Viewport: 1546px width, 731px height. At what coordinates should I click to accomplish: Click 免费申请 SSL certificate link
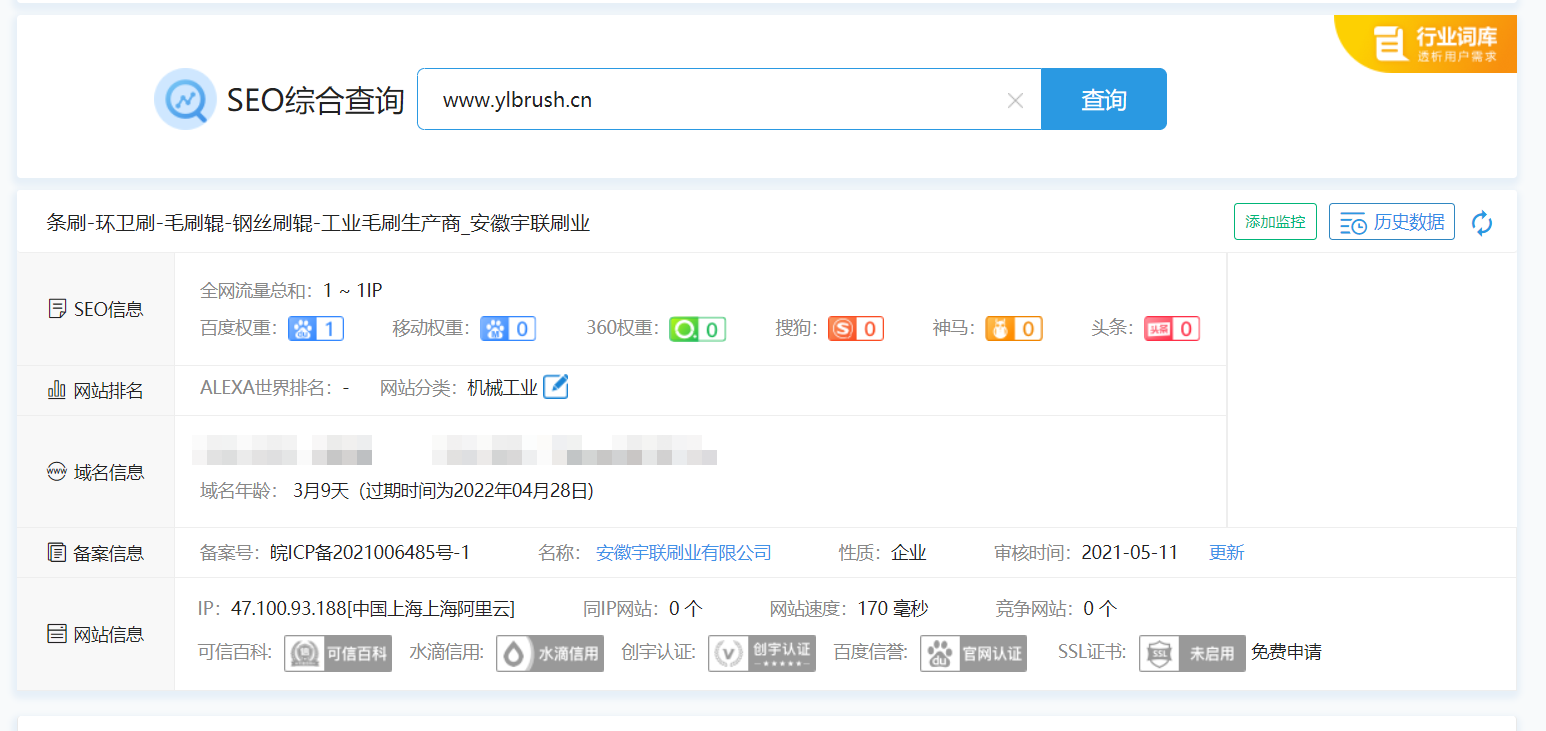tap(1286, 653)
